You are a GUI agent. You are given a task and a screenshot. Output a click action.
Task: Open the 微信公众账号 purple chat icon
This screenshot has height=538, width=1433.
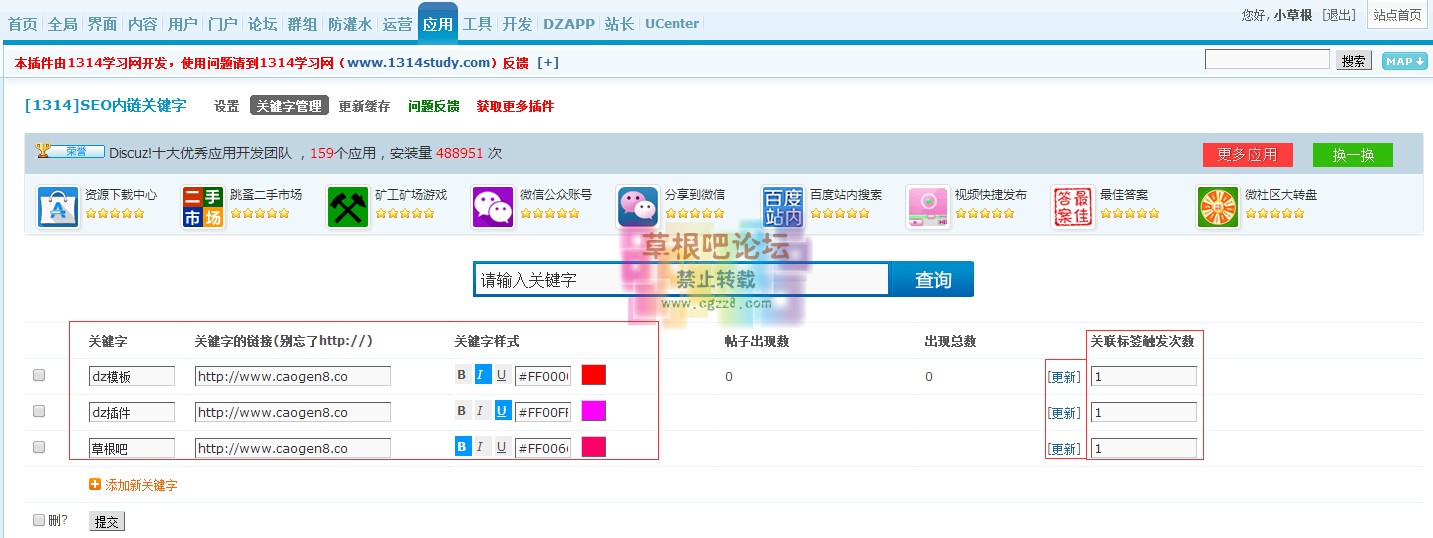pos(493,207)
